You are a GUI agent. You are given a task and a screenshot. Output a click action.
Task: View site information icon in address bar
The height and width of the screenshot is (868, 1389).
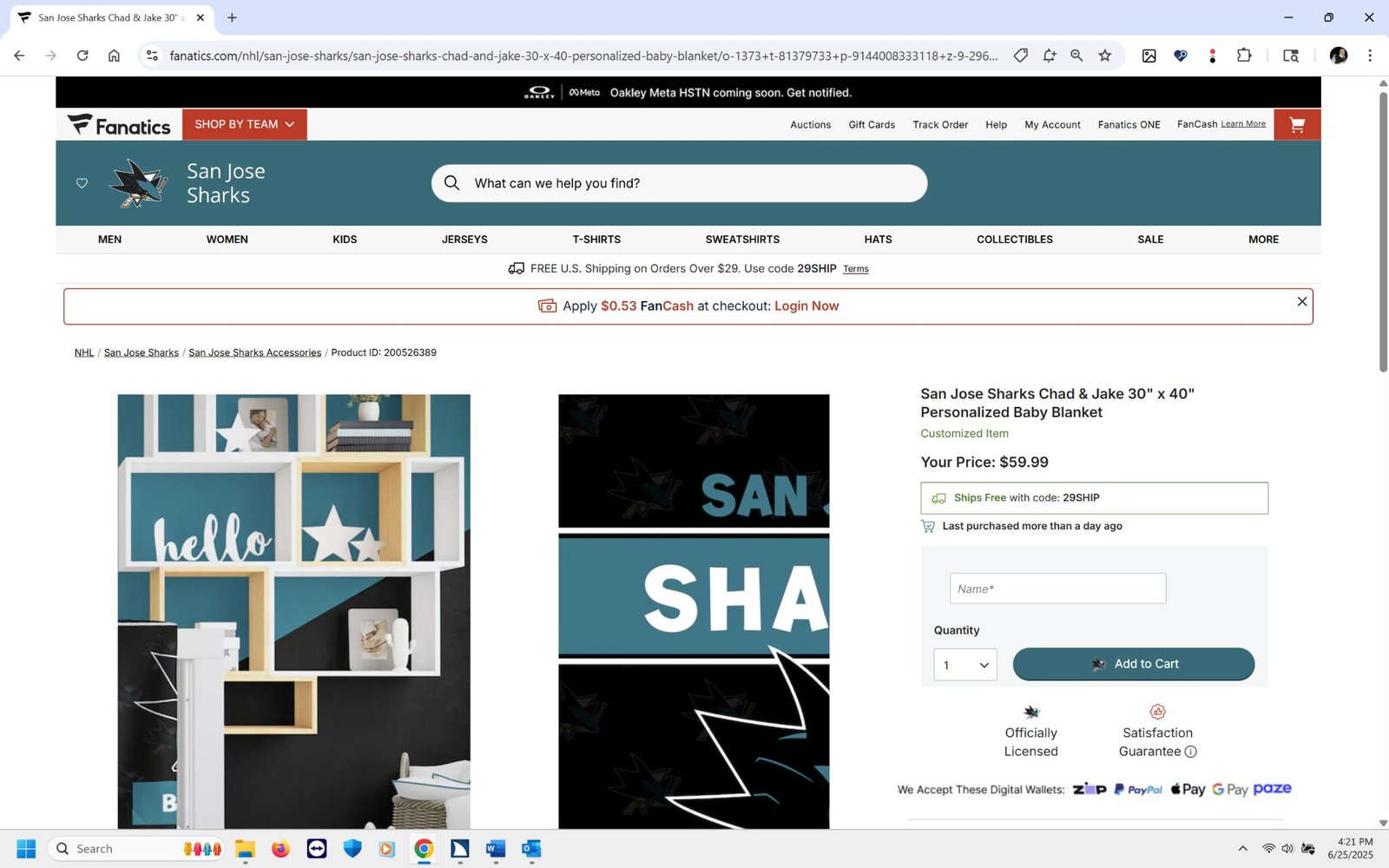(152, 56)
